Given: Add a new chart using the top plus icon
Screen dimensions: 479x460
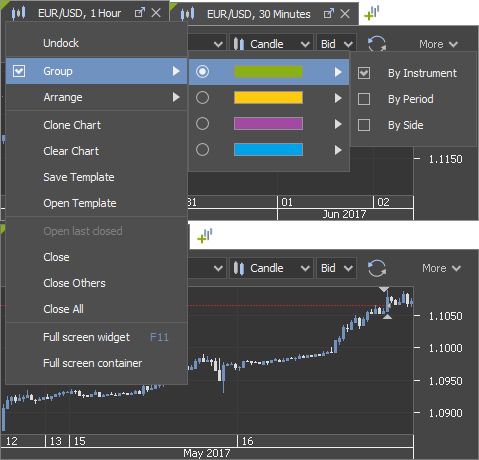Looking at the screenshot, I should (372, 13).
